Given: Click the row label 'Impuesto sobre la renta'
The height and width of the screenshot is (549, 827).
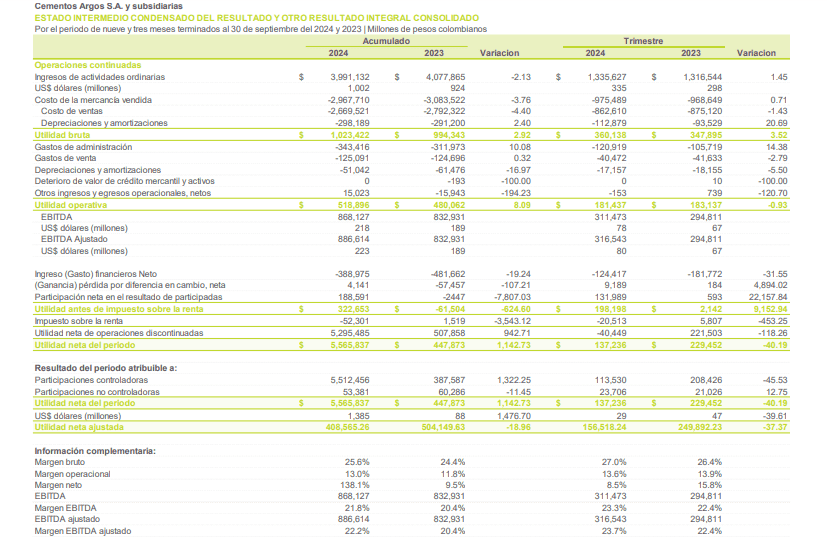Looking at the screenshot, I should pos(79,321).
